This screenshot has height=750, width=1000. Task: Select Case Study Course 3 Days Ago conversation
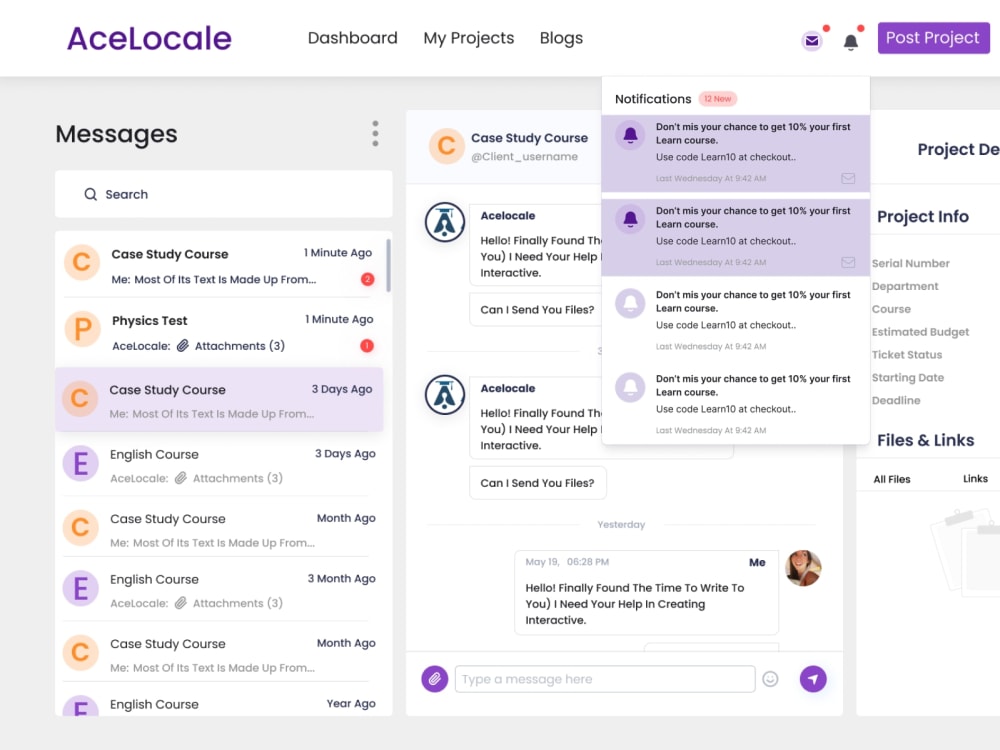219,400
